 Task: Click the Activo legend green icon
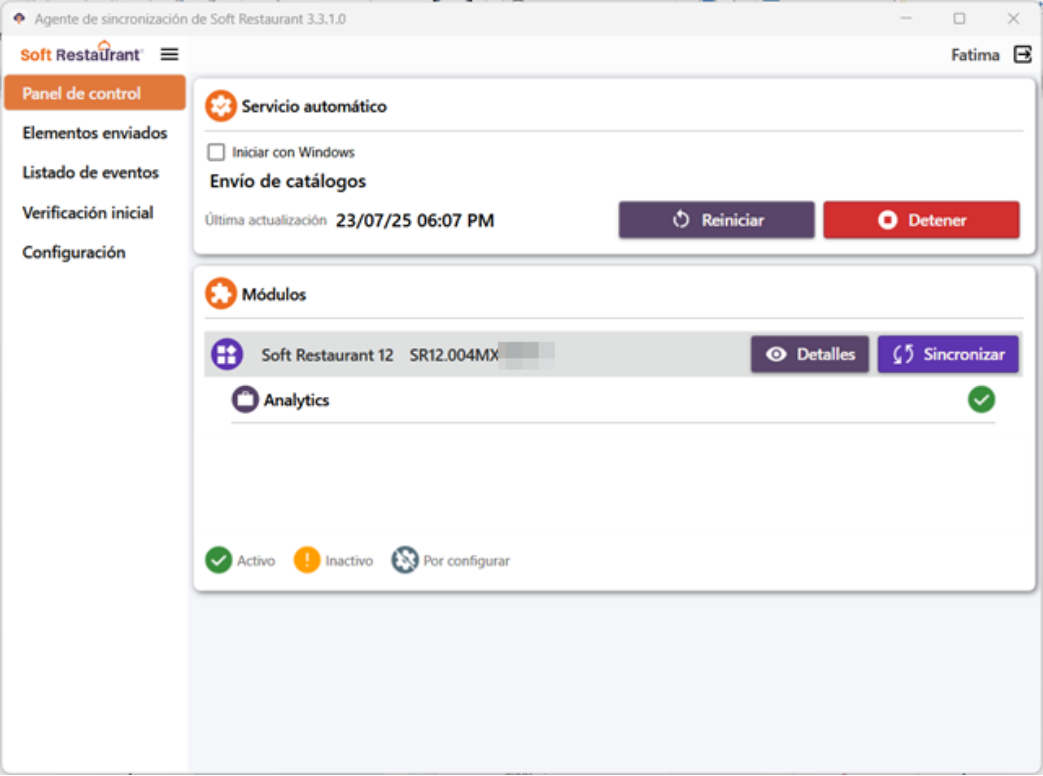218,561
